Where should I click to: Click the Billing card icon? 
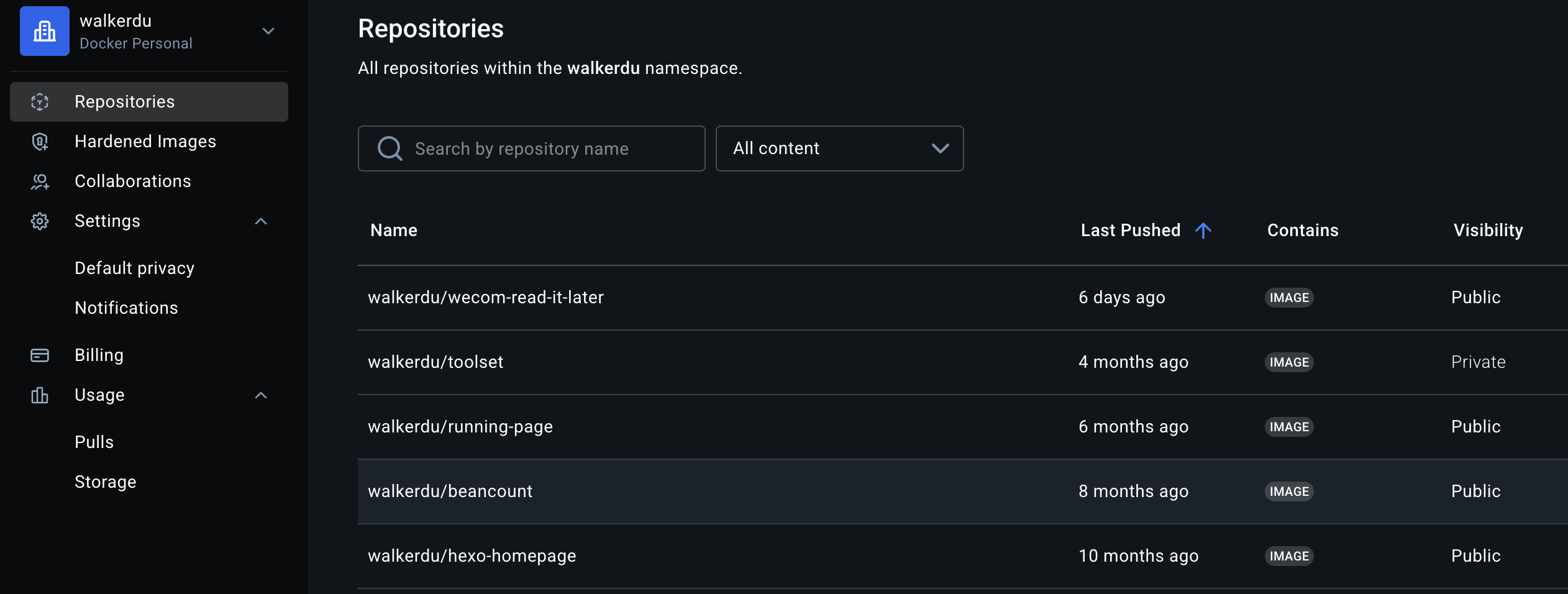[x=40, y=355]
